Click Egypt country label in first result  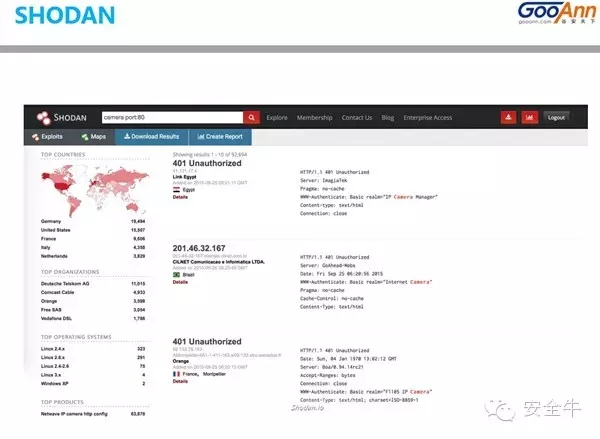[x=189, y=190]
